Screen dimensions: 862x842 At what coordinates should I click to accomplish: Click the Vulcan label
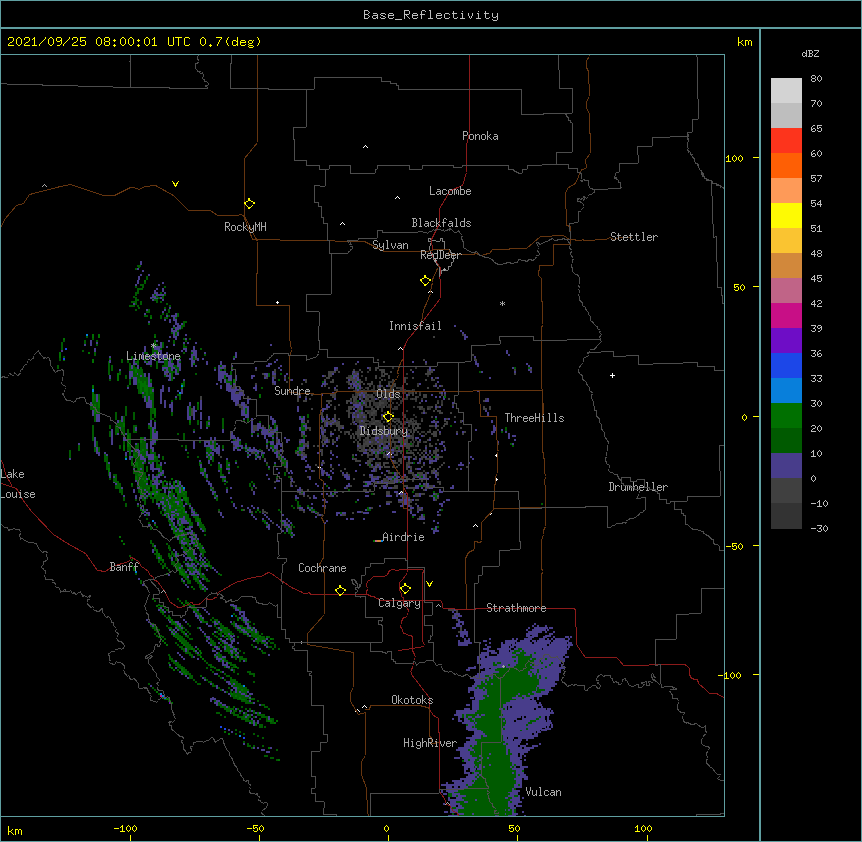click(x=543, y=792)
